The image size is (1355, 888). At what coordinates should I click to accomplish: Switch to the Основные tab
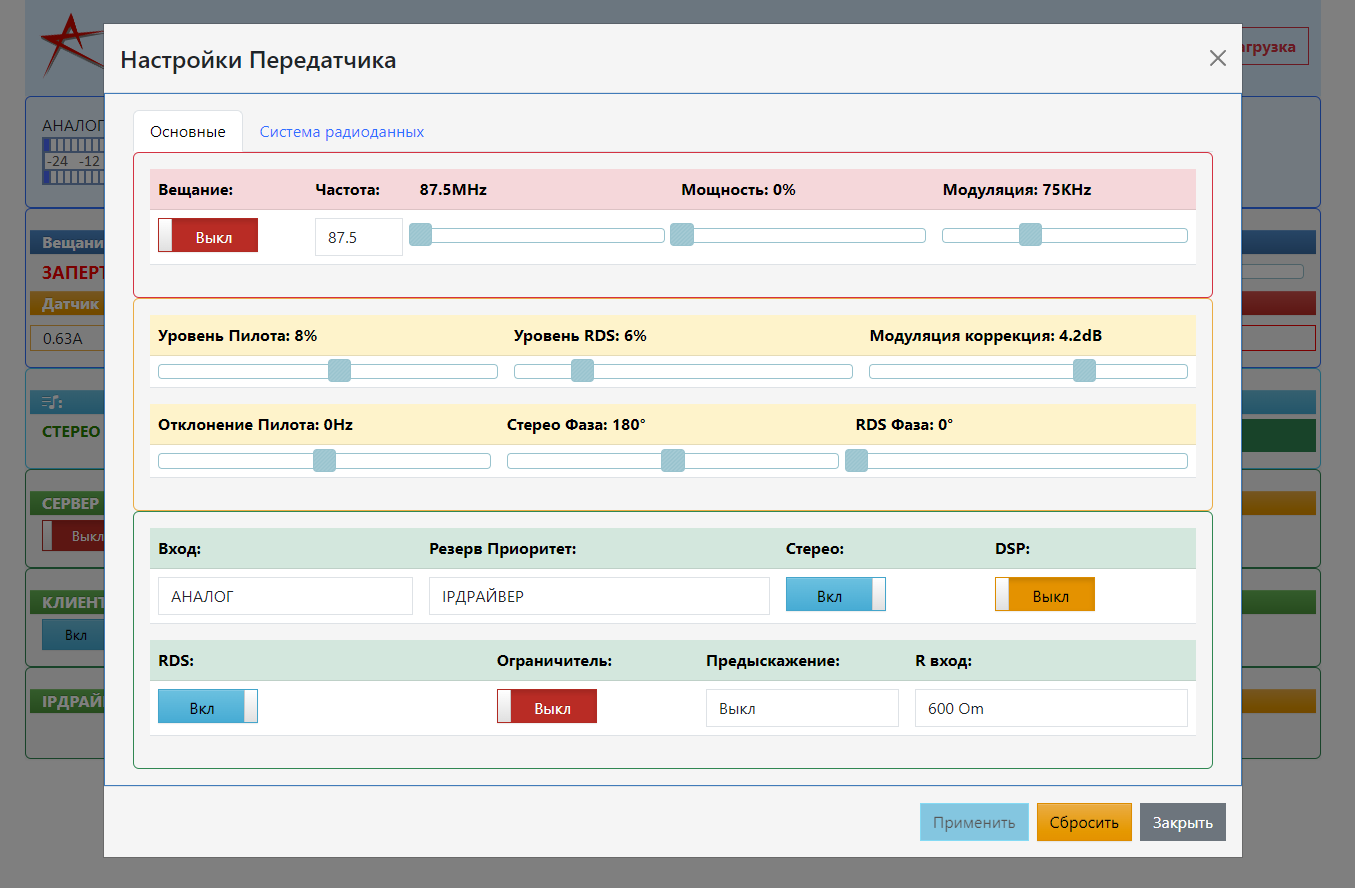pyautogui.click(x=188, y=132)
